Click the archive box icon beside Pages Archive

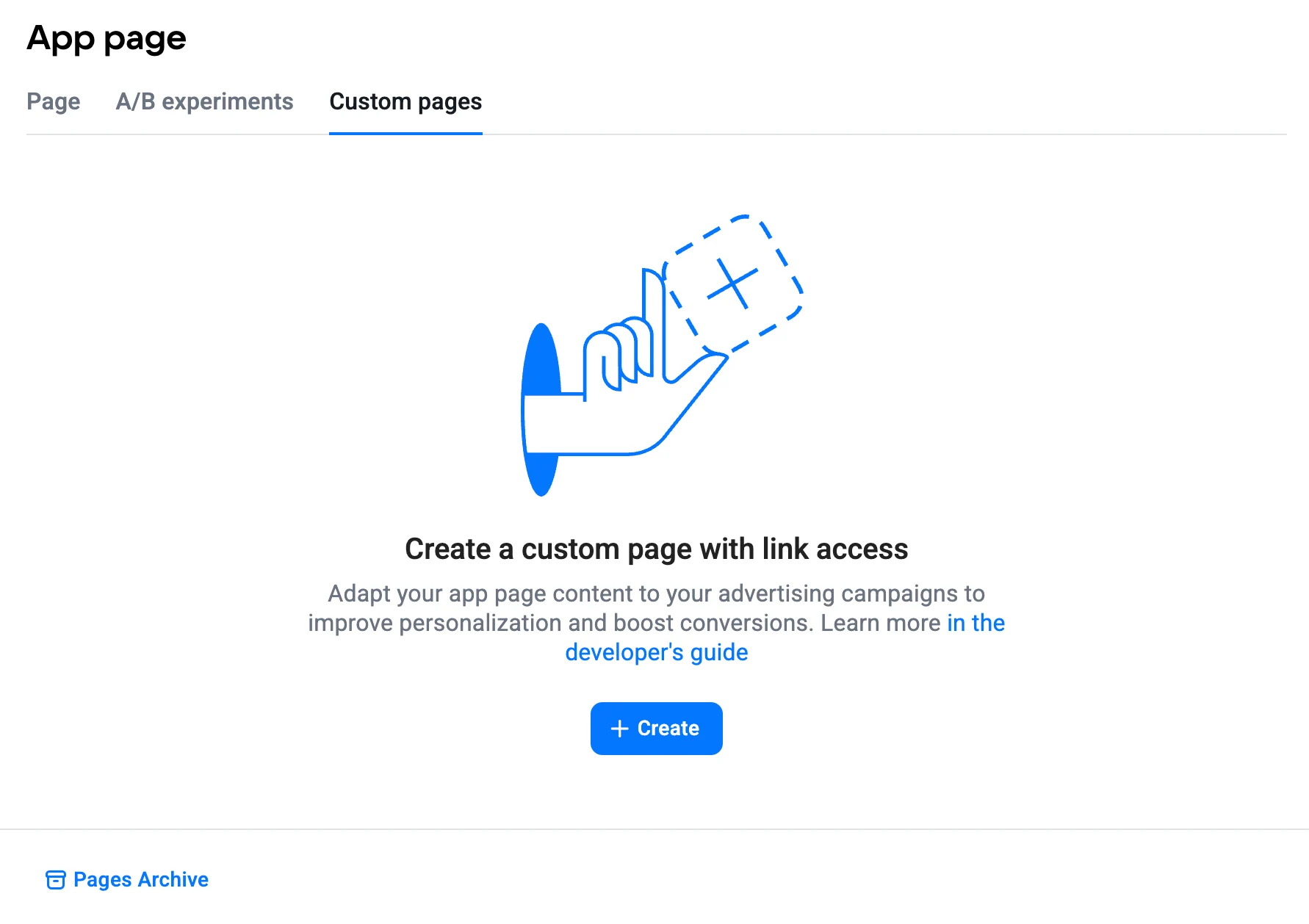point(57,880)
